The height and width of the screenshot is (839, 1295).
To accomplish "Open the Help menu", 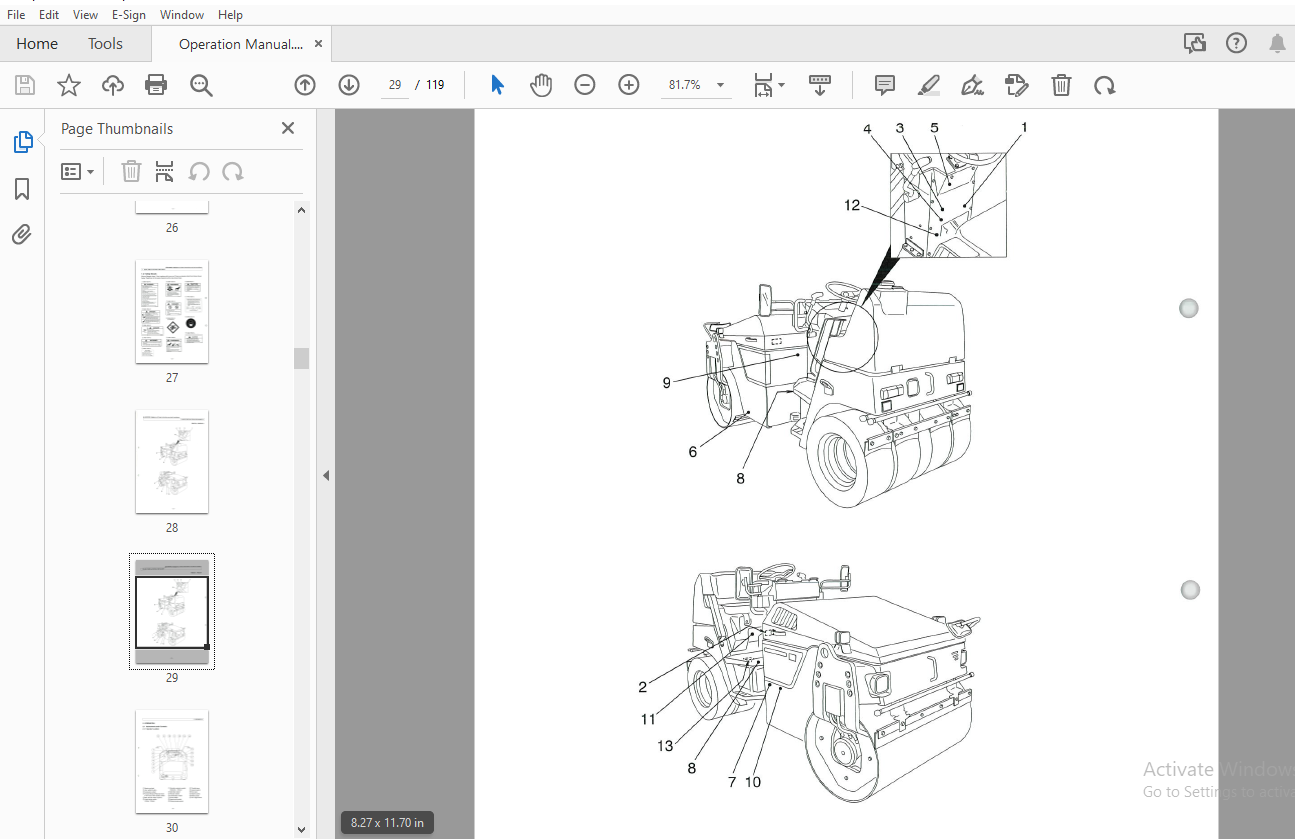I will 230,15.
